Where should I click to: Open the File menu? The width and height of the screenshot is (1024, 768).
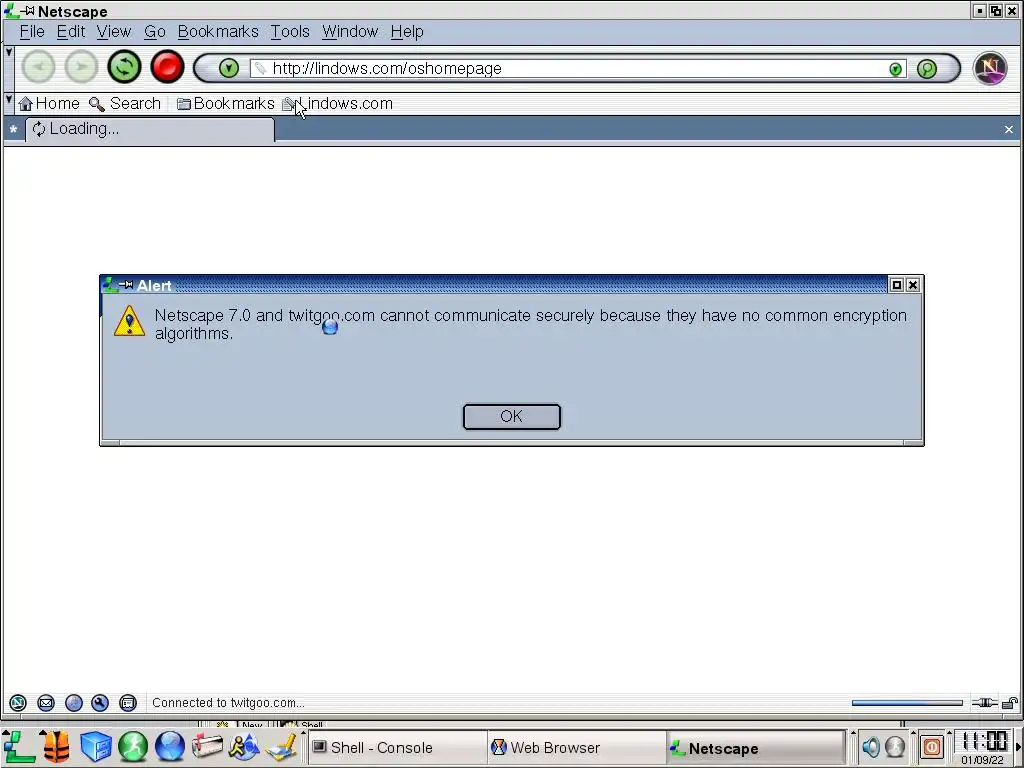pos(32,31)
